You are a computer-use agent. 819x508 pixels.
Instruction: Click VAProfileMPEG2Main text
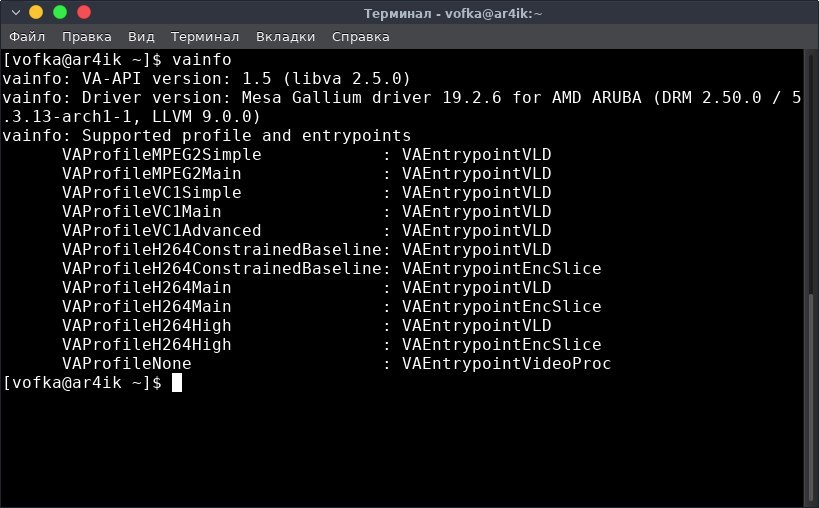click(151, 173)
